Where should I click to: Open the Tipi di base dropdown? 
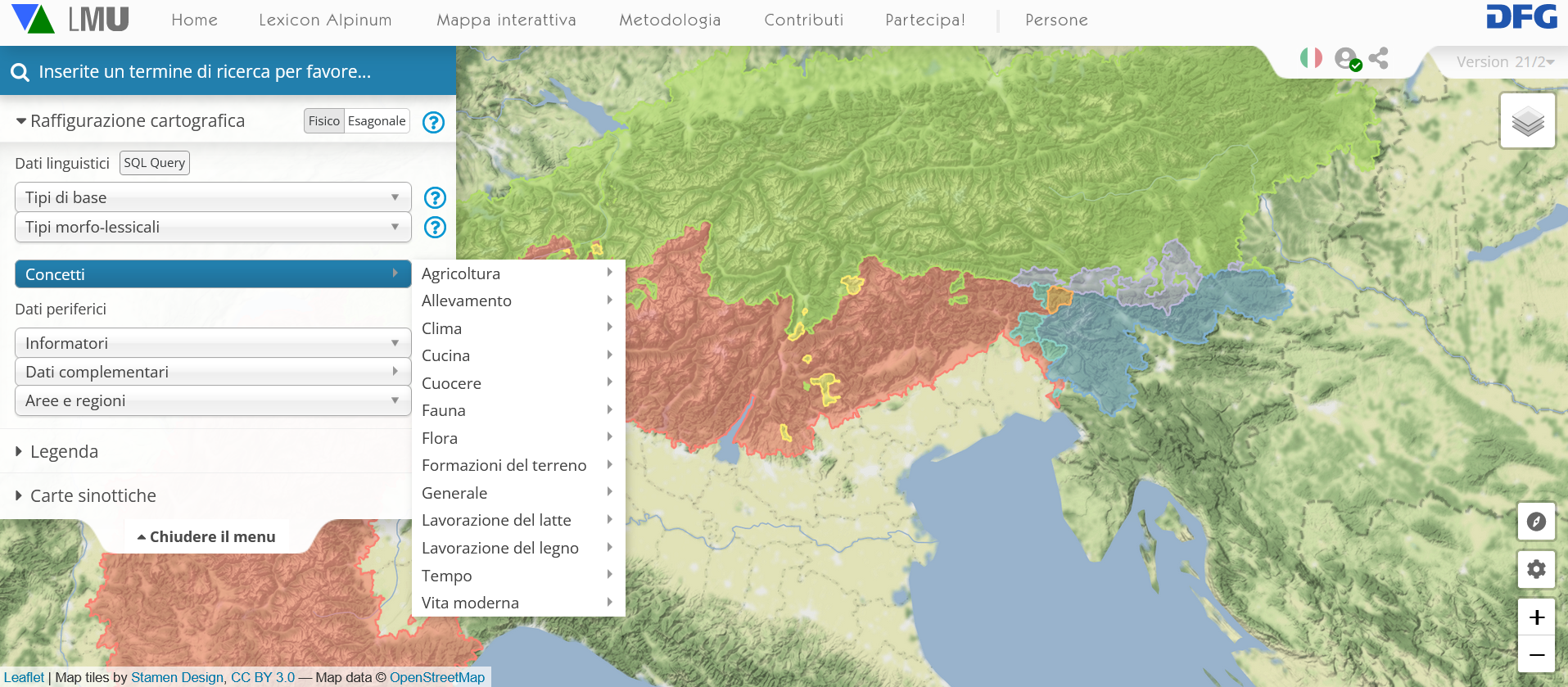pos(213,197)
